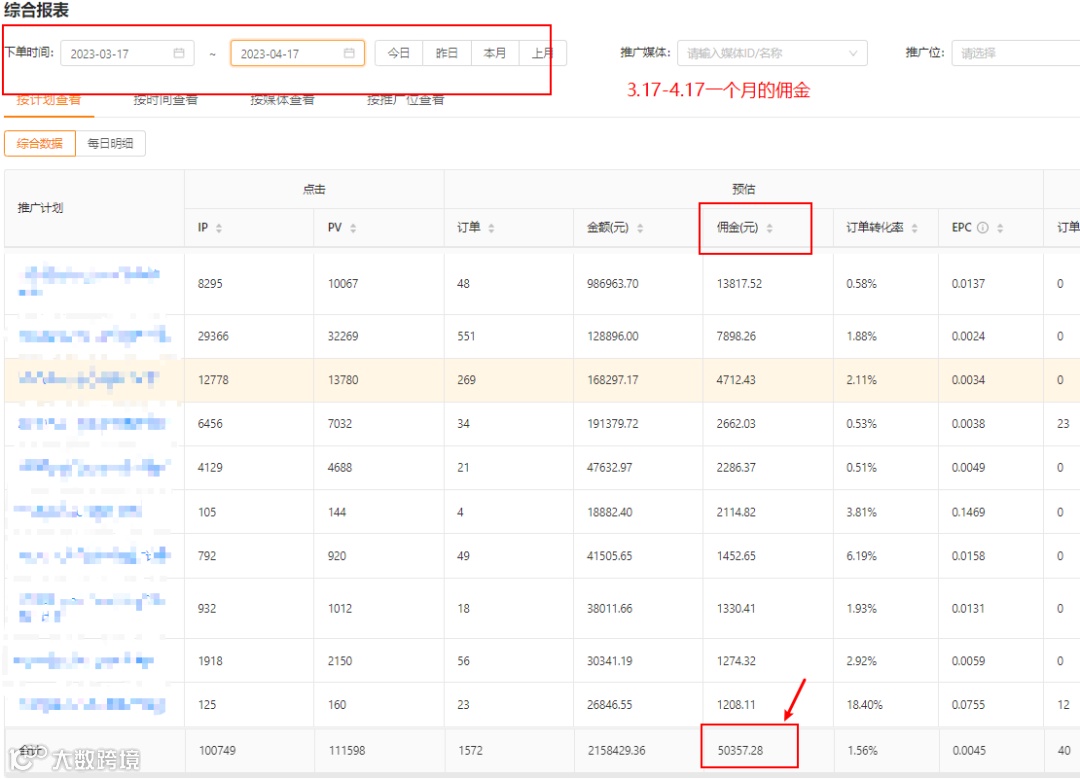This screenshot has width=1080, height=779.
Task: Expand the end date picker field
Action: (296, 53)
